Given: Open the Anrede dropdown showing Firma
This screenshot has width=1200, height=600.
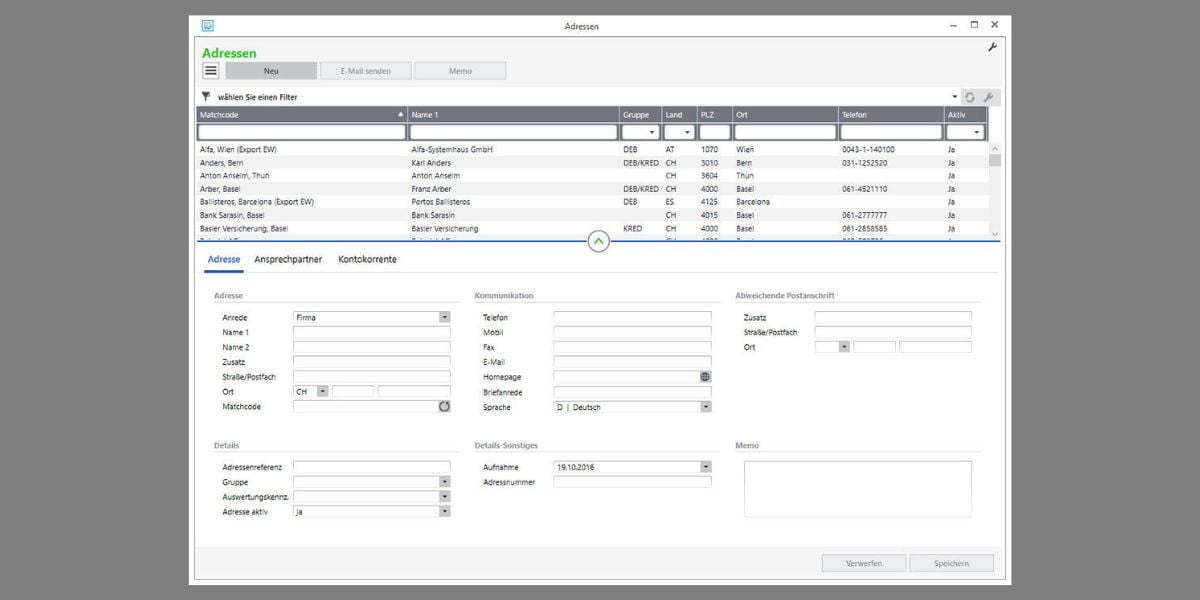Looking at the screenshot, I should point(444,317).
